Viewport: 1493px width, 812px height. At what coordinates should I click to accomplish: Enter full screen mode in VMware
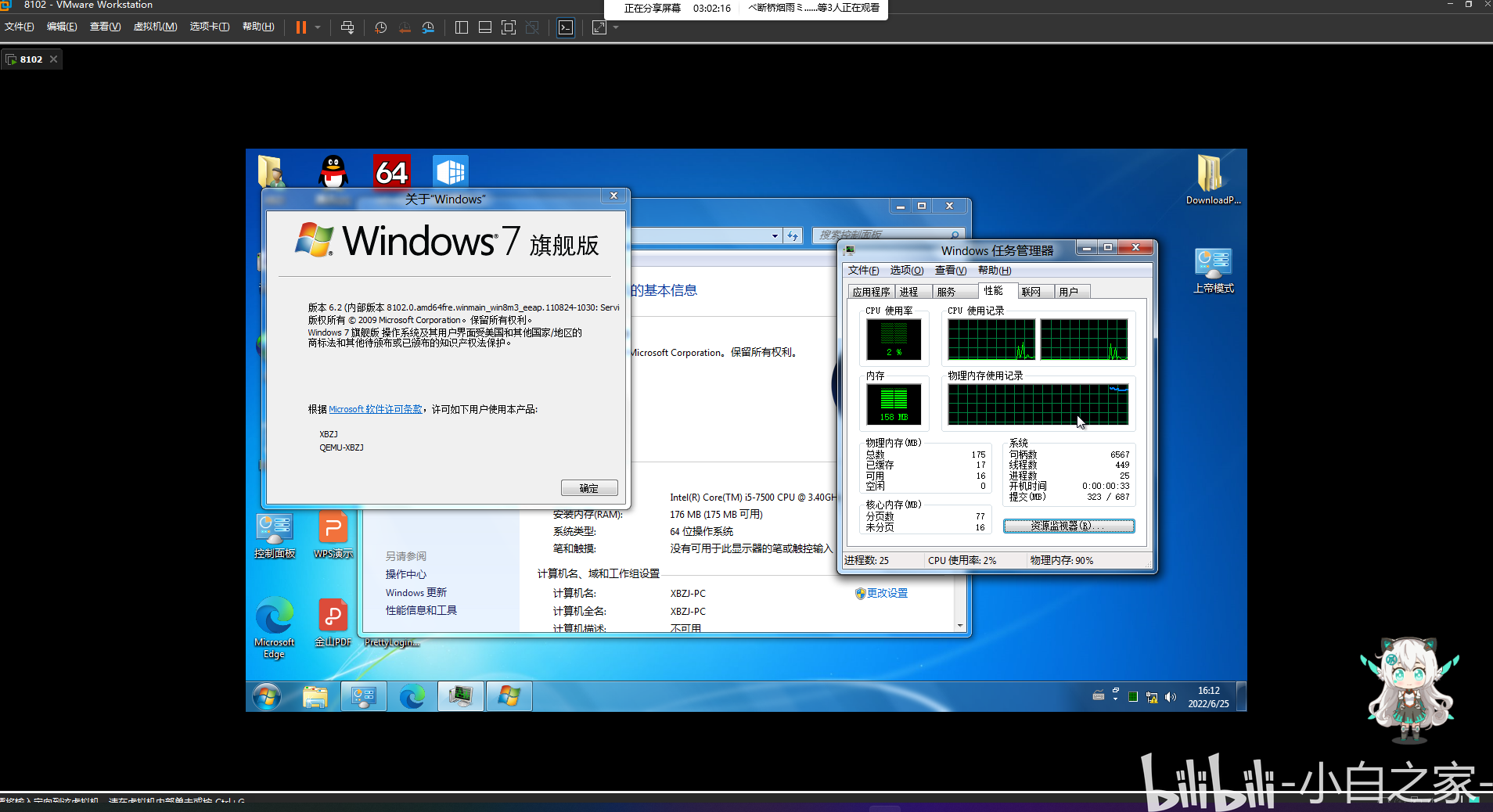pos(509,27)
